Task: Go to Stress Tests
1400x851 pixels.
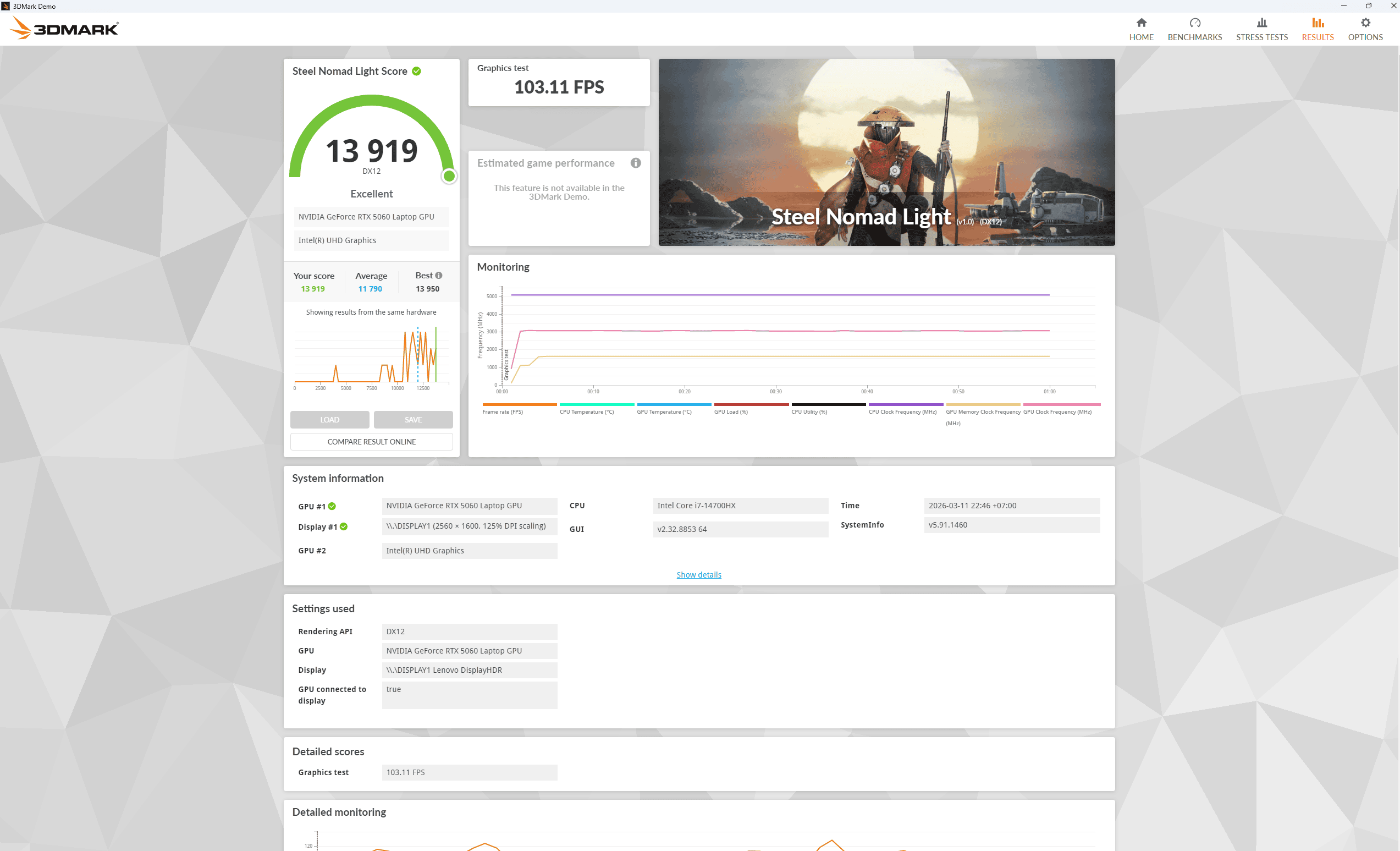Action: 1261,30
